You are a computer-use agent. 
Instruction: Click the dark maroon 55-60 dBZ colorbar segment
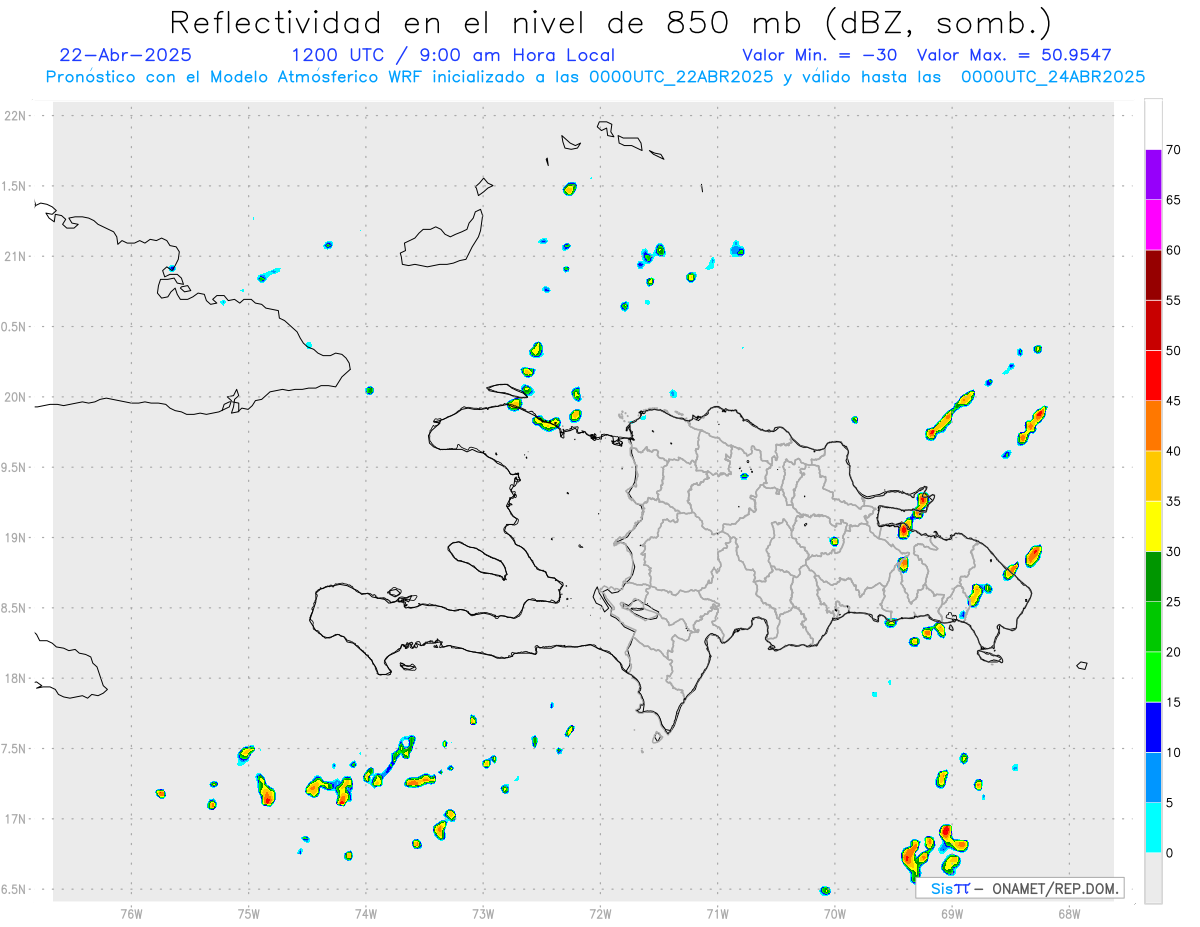pos(1153,275)
